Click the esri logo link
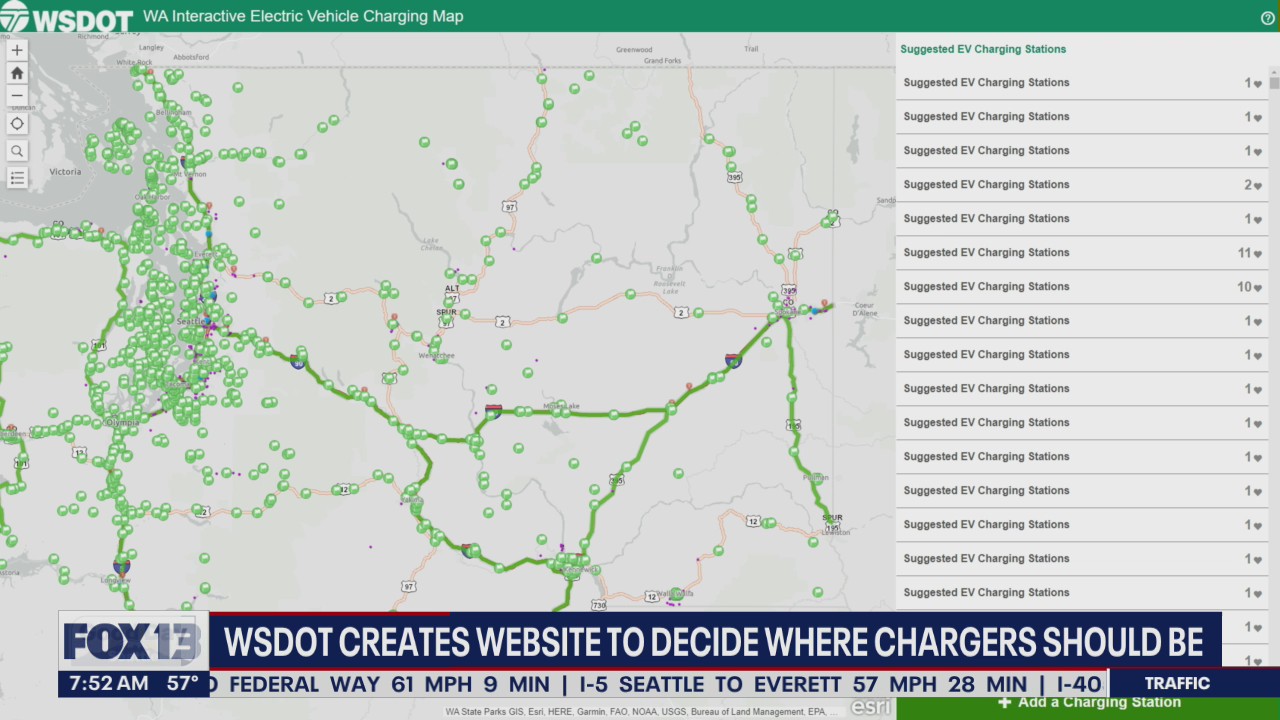 click(869, 707)
